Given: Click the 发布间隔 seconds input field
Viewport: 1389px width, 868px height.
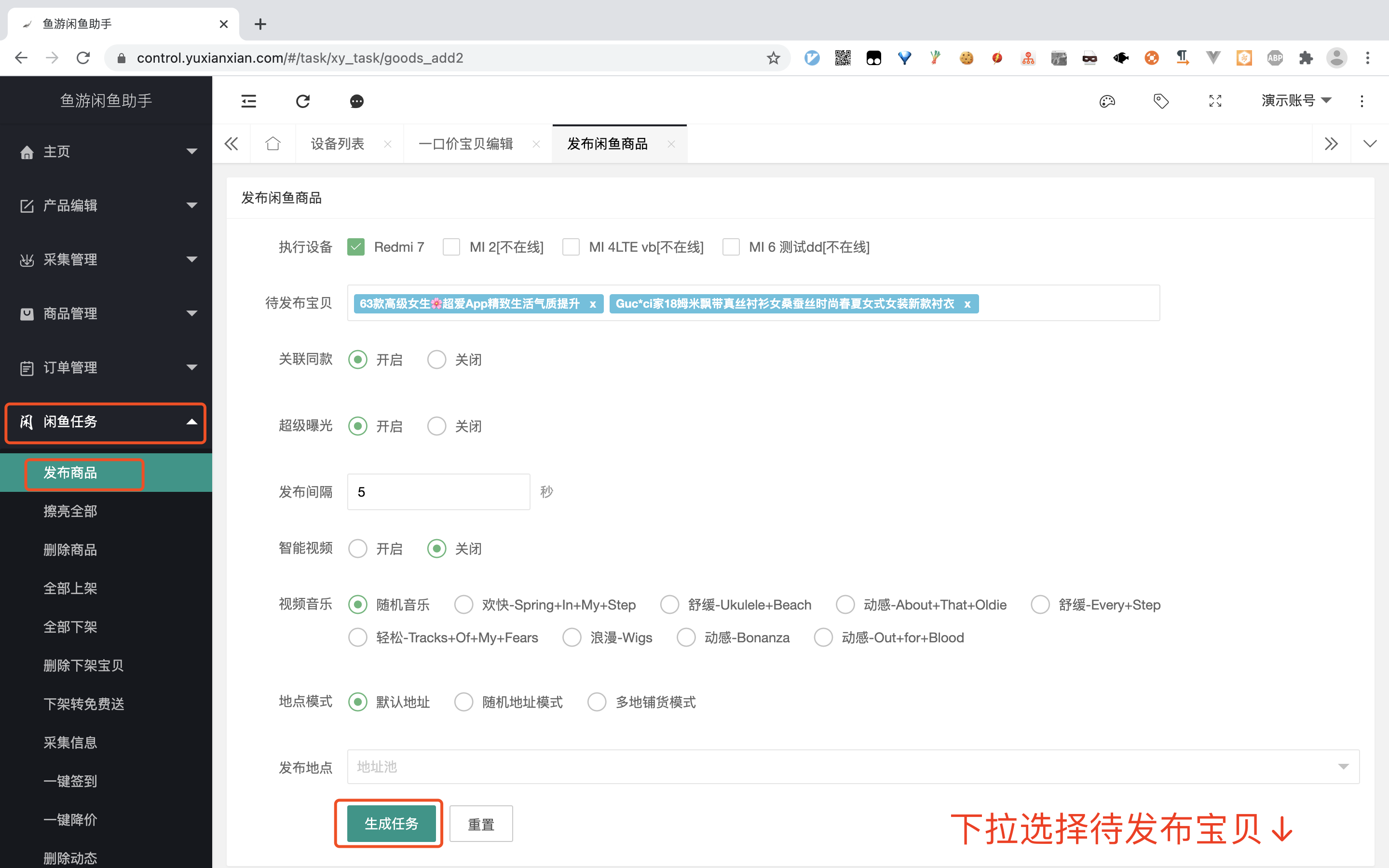Looking at the screenshot, I should pos(438,492).
